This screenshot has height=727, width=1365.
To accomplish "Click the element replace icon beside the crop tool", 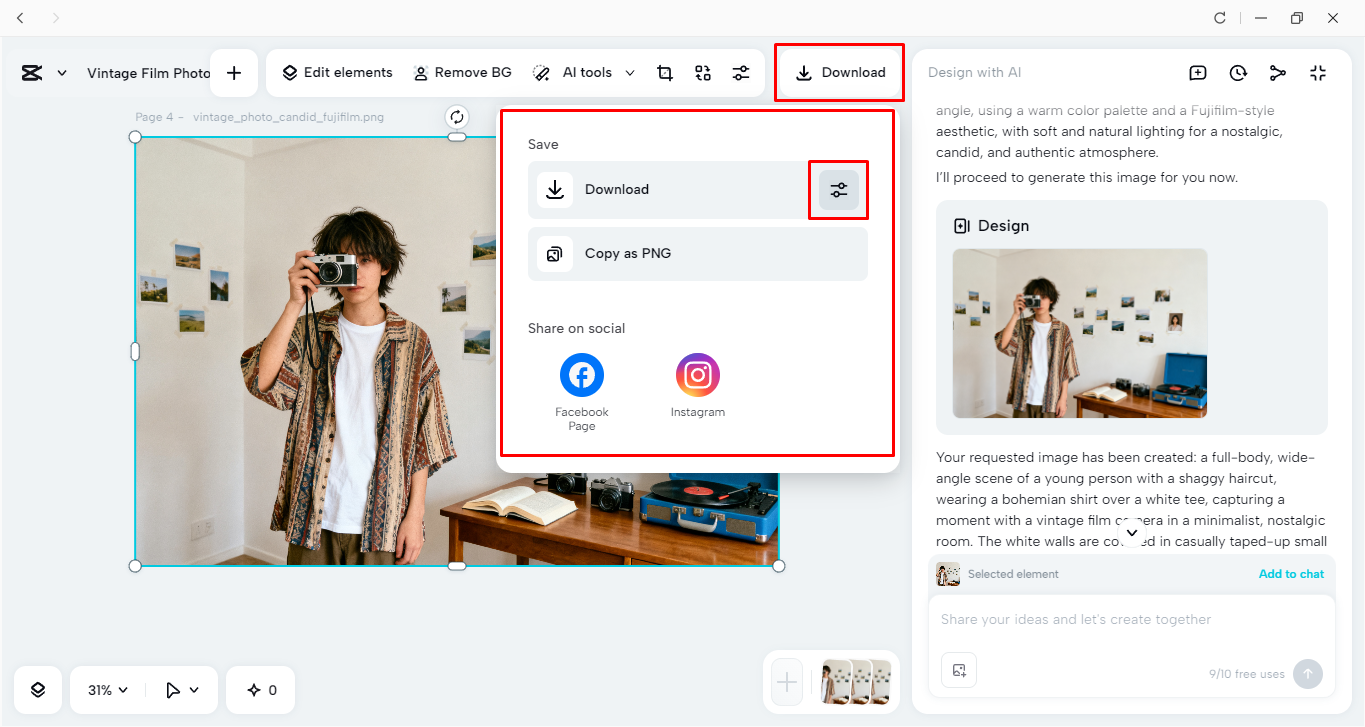I will pos(702,72).
